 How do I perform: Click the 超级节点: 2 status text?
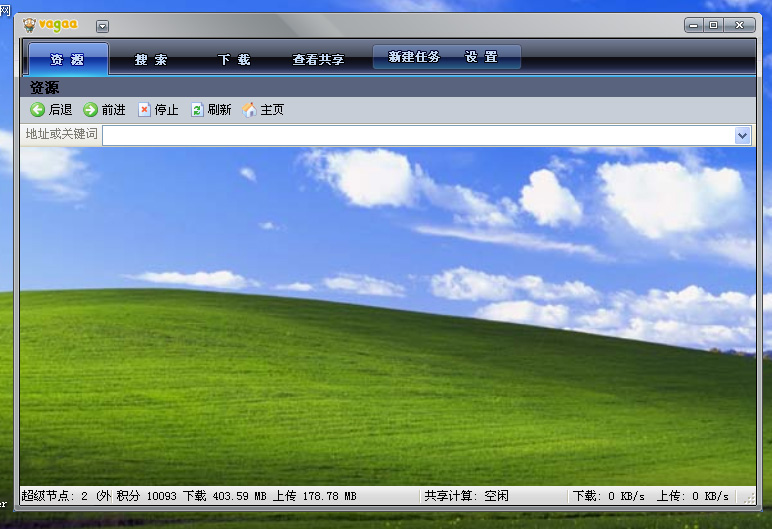[54, 496]
